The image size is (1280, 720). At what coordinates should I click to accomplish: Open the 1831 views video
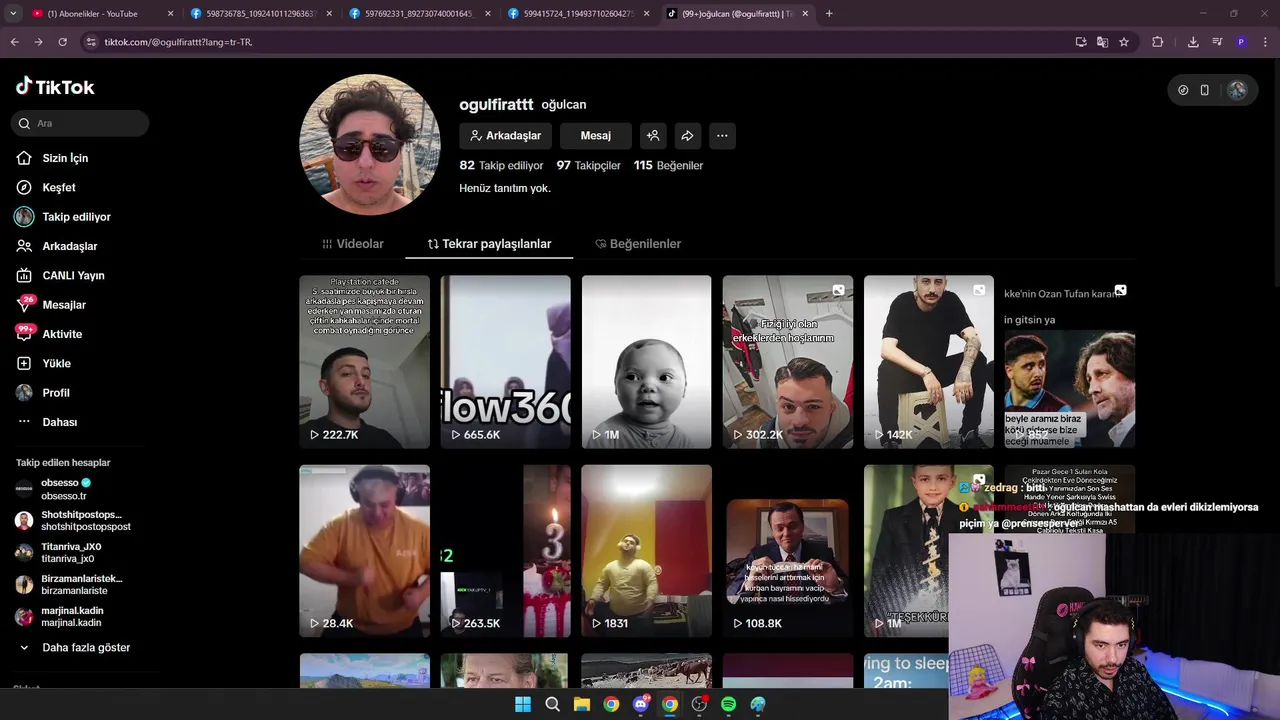(x=646, y=551)
